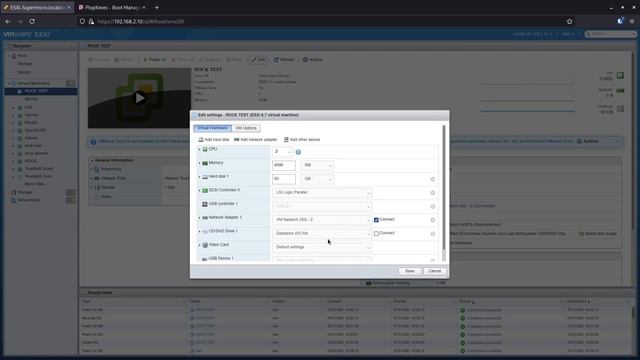Click the ESXi Search box
The image size is (640, 360).
(x=611, y=34)
